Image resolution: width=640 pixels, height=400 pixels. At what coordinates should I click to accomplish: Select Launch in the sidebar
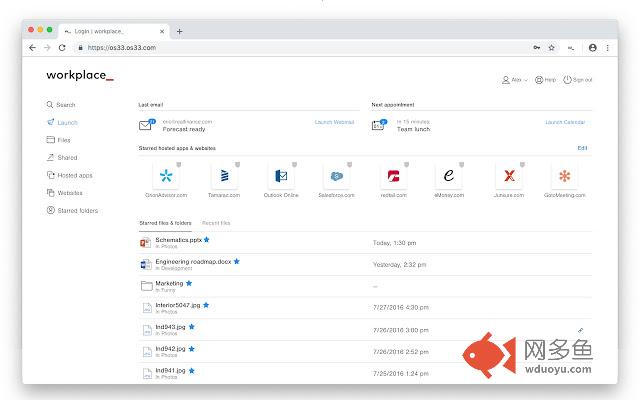click(x=62, y=122)
